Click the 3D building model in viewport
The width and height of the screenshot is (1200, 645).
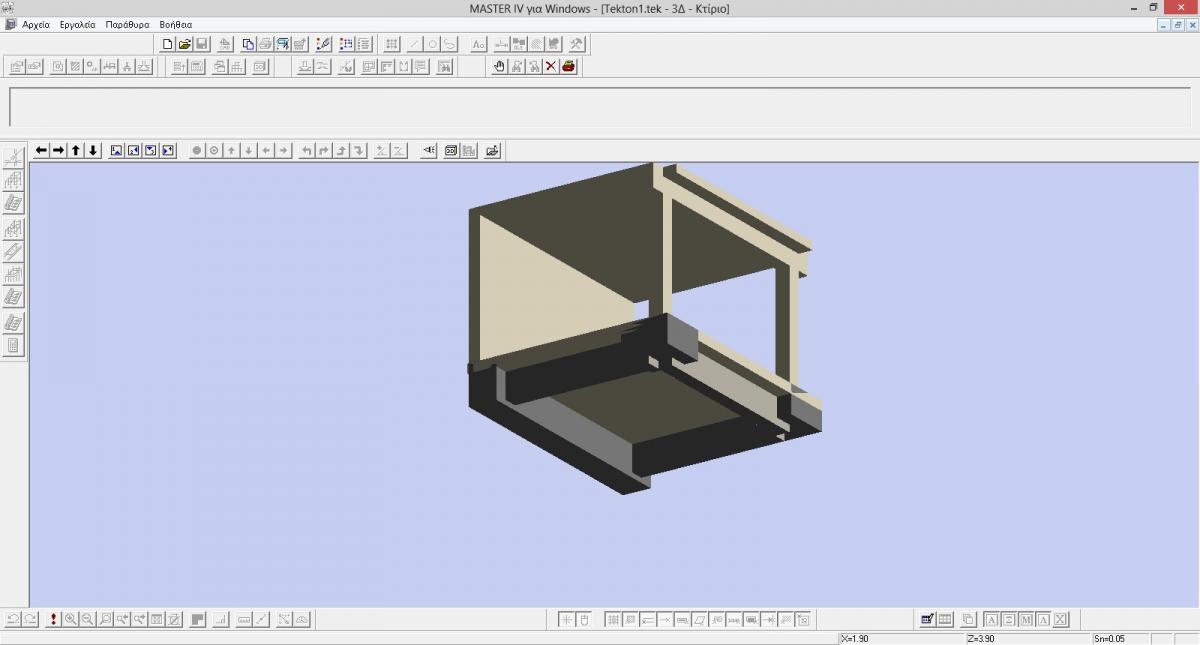coord(640,330)
